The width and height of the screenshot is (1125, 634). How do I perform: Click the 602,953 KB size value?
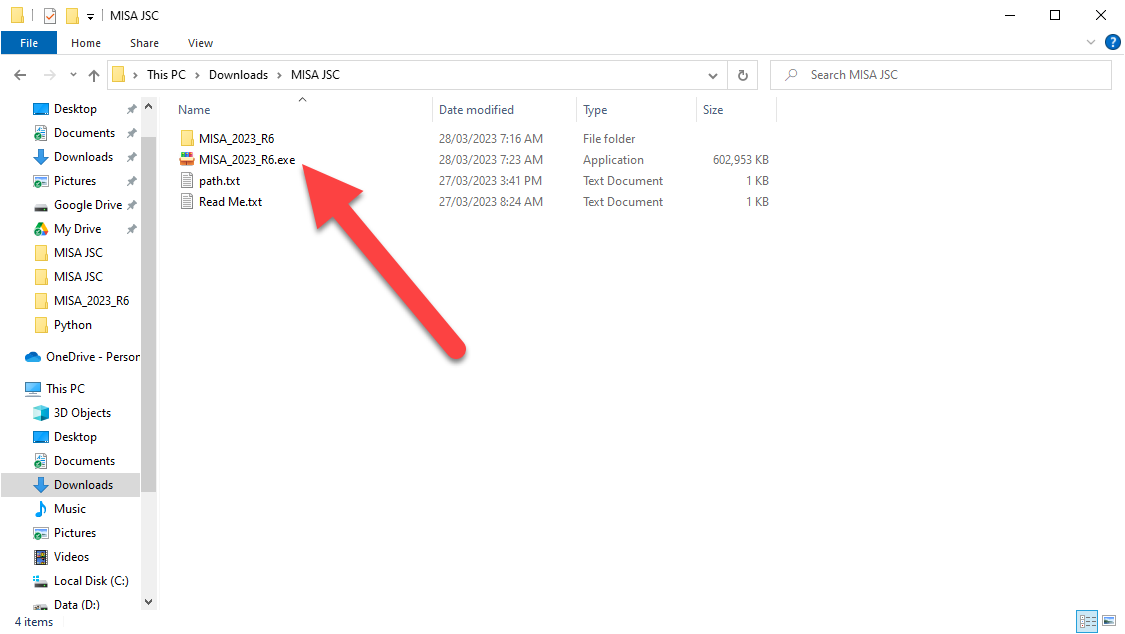point(740,159)
